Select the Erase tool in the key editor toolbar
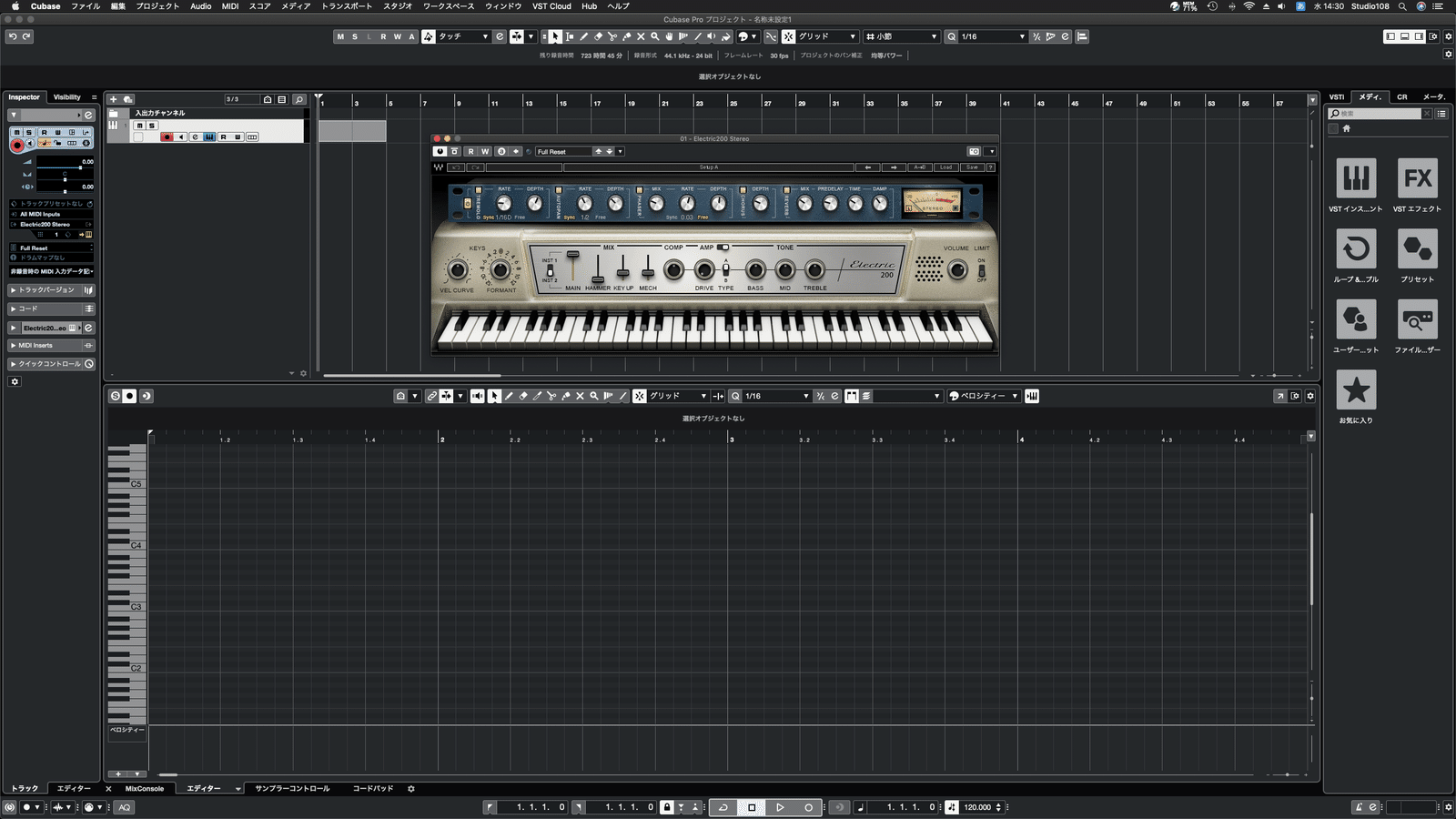 coord(523,396)
